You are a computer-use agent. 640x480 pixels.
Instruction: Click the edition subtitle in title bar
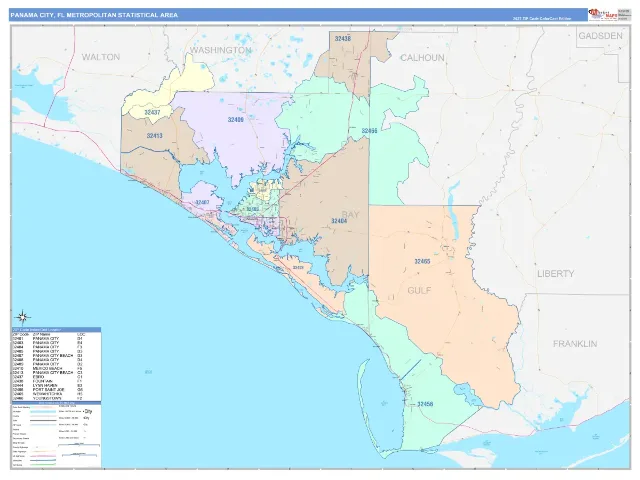tap(542, 18)
